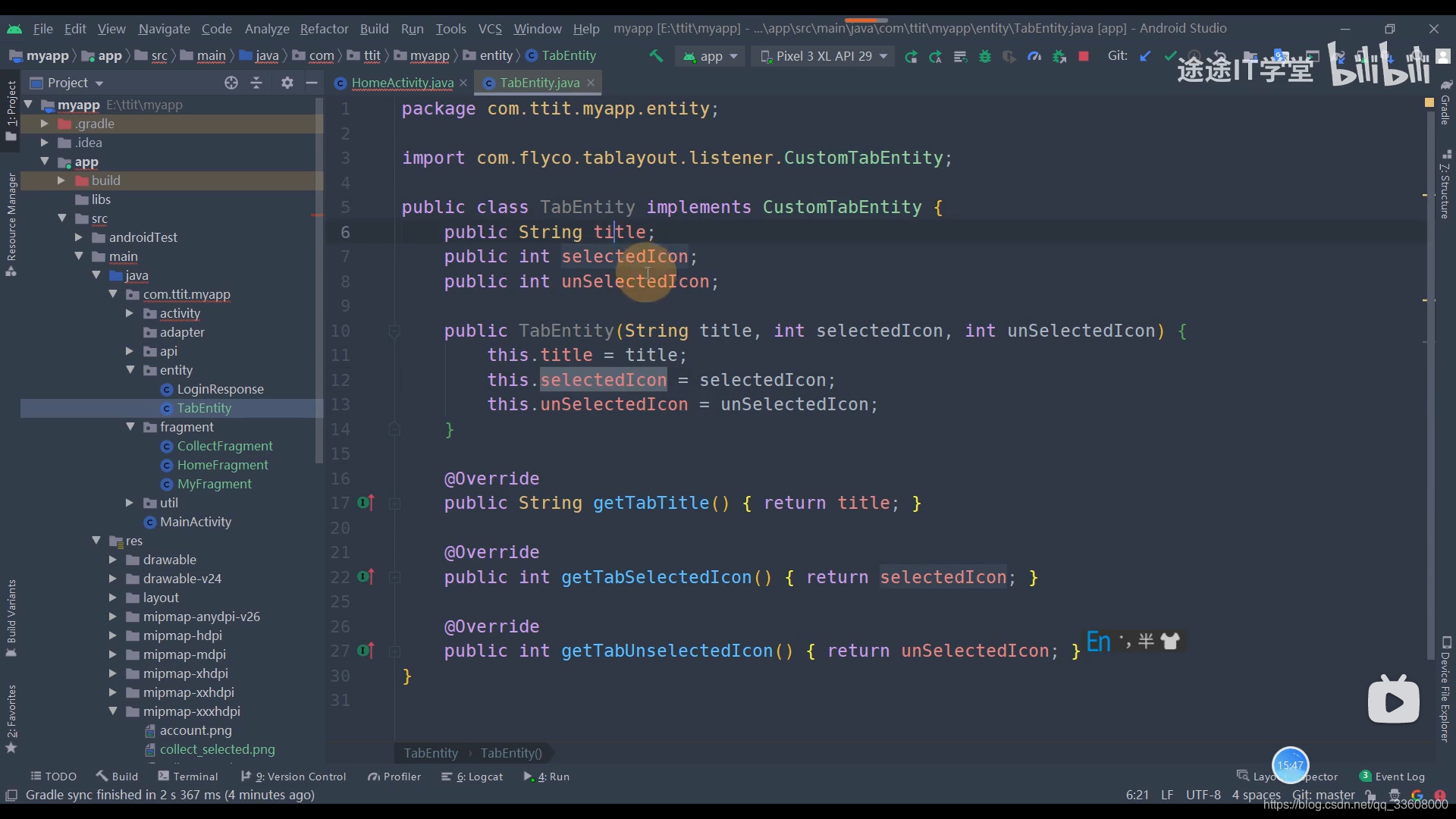Click Attach Debugger to Android Process icon
The width and height of the screenshot is (1456, 819).
point(1059,56)
